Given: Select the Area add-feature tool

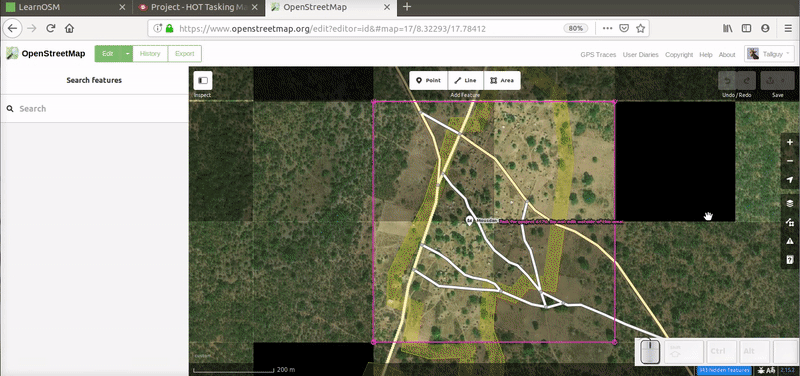Looking at the screenshot, I should [502, 81].
